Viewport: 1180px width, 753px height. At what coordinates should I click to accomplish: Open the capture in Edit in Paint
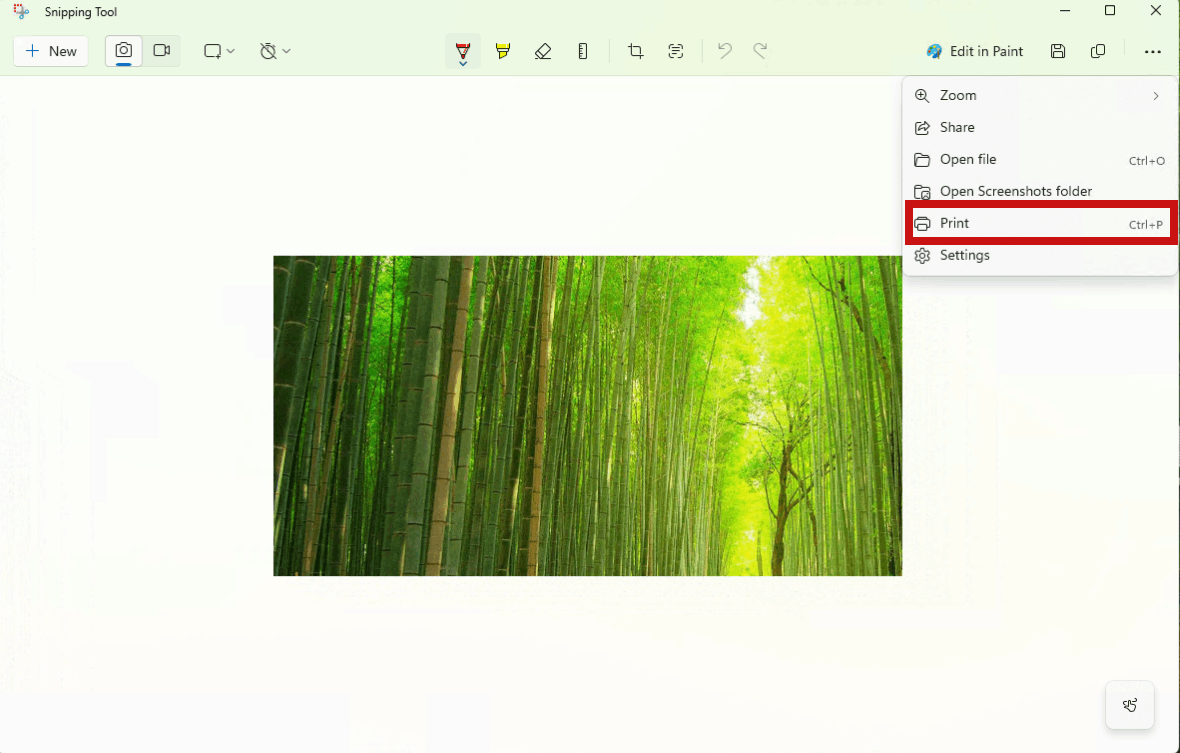(974, 50)
